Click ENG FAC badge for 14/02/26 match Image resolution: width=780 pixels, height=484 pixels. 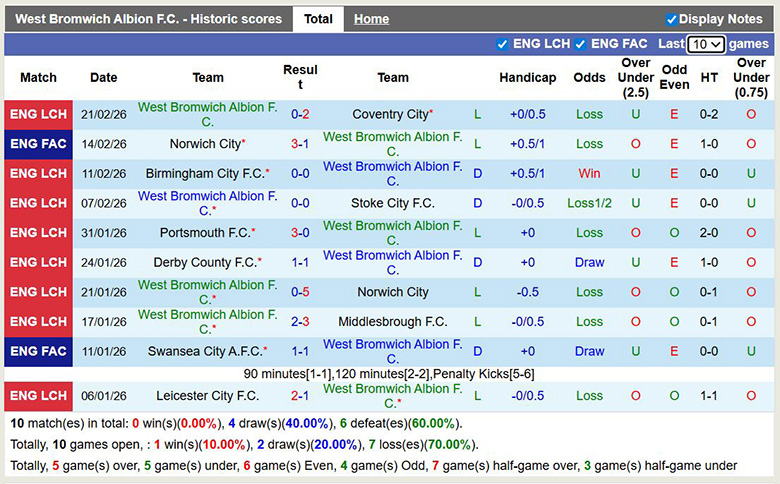(38, 144)
